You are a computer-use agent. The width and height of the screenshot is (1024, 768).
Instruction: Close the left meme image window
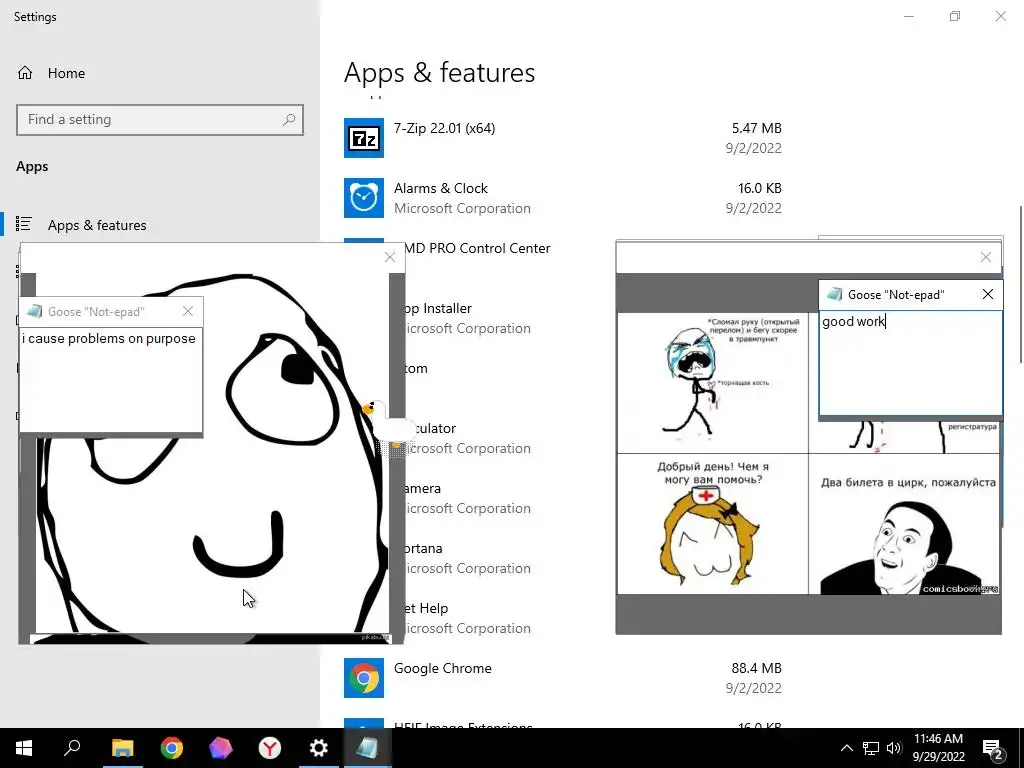(390, 257)
